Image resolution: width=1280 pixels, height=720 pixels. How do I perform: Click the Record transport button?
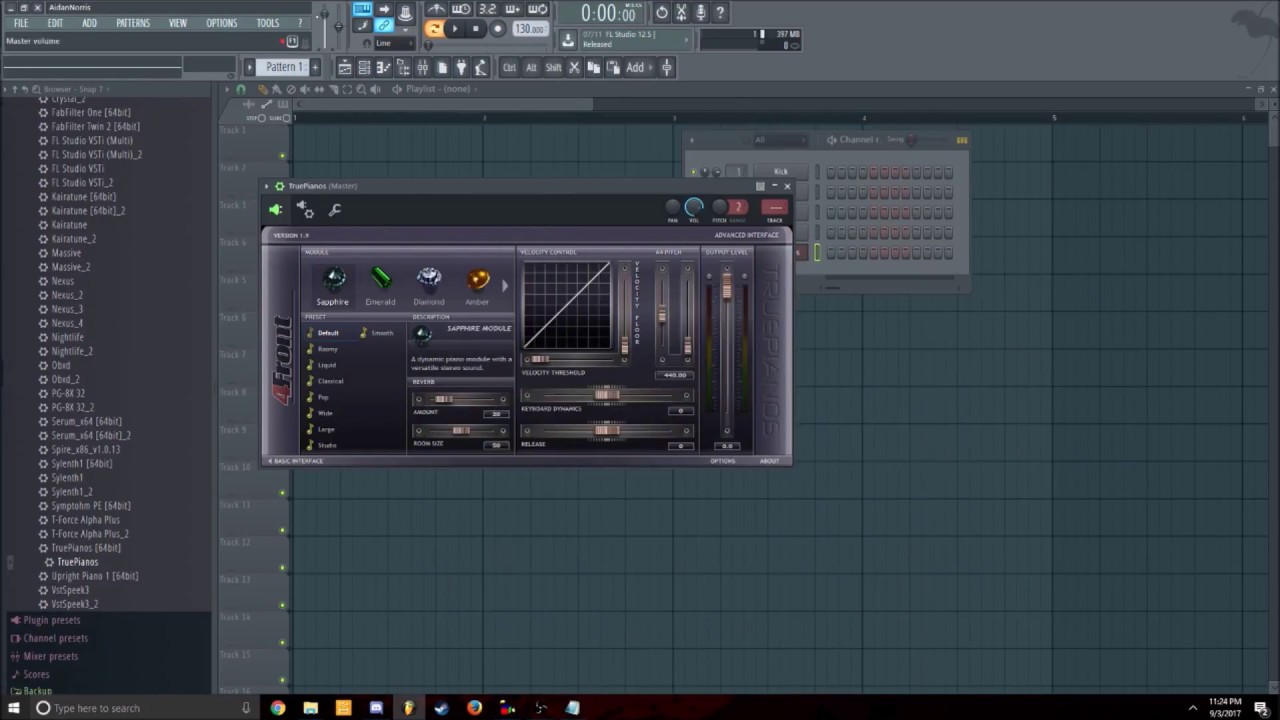click(x=498, y=29)
